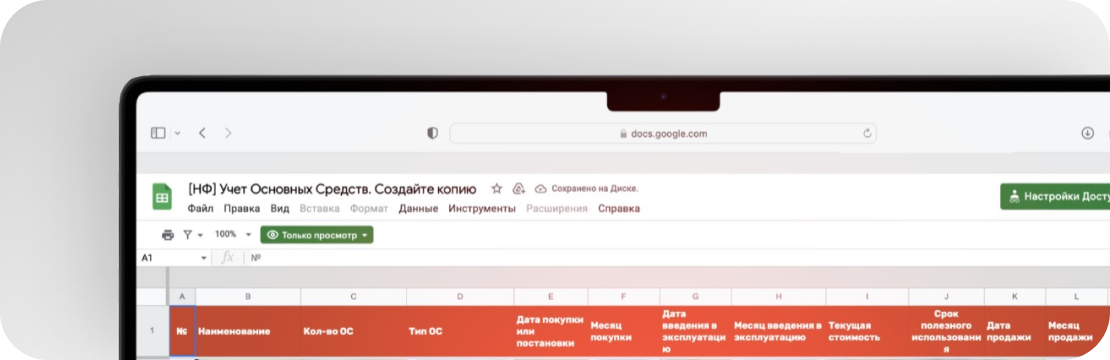Click the Месяц покупки header cell

click(624, 330)
